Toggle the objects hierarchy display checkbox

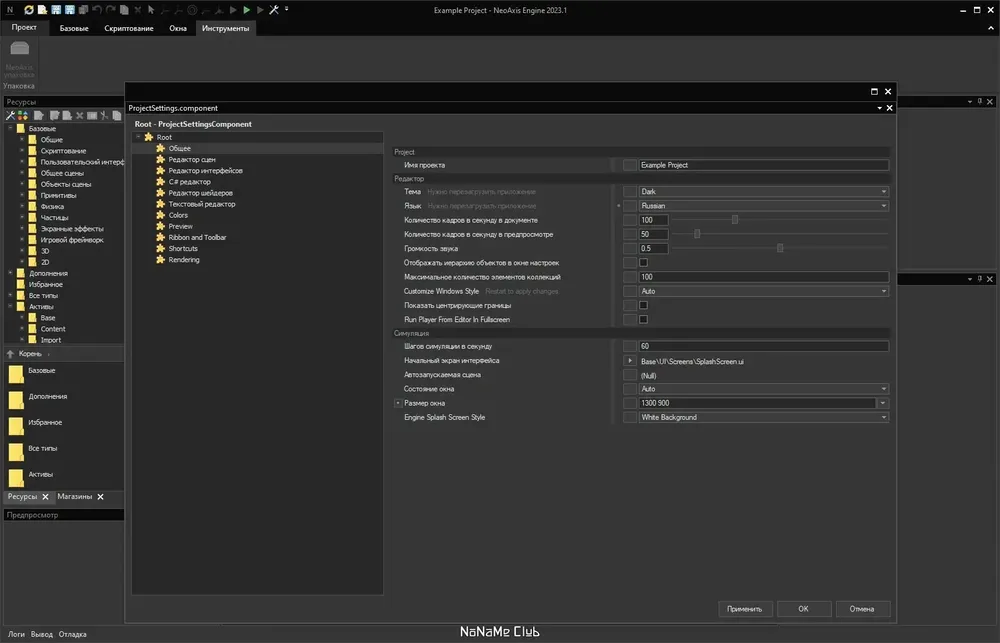pos(643,262)
